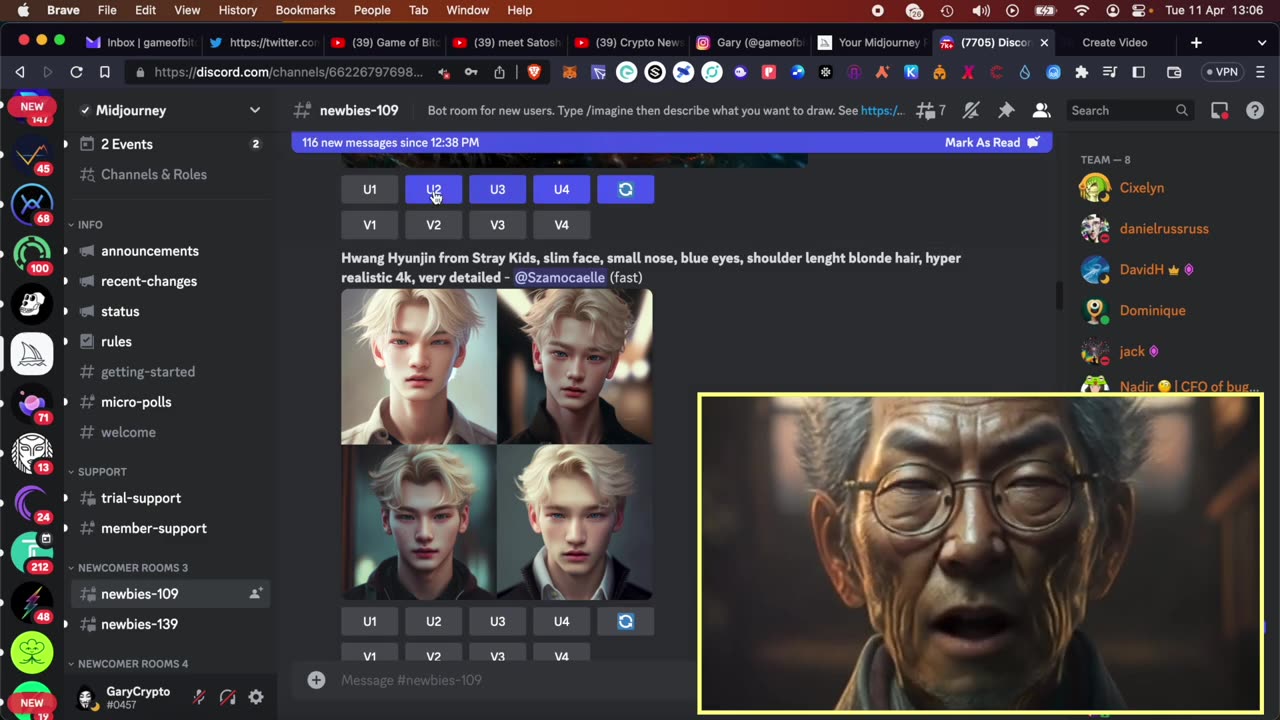Open the Bookmarks menu

(305, 10)
